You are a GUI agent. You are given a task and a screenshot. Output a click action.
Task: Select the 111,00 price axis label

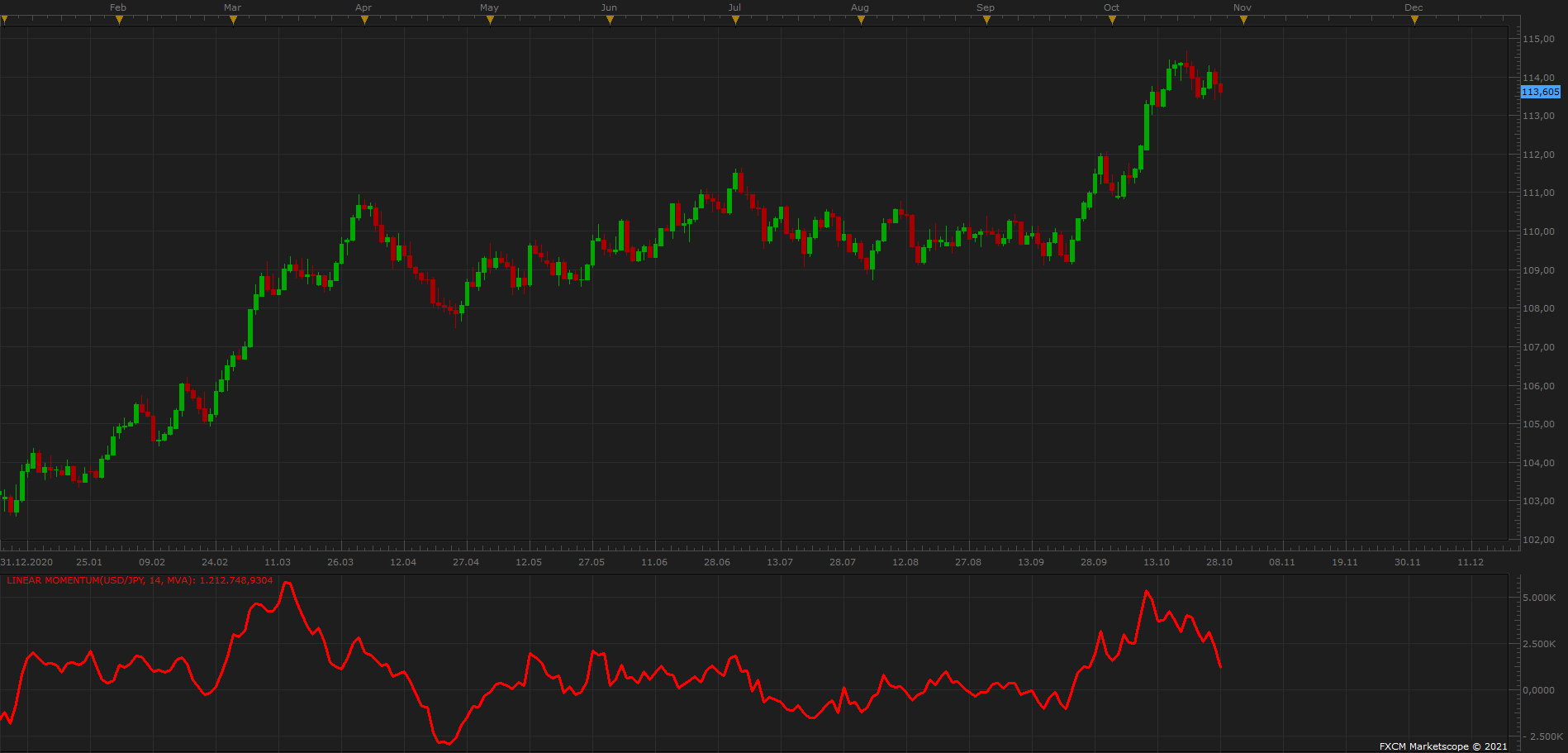tap(1538, 193)
